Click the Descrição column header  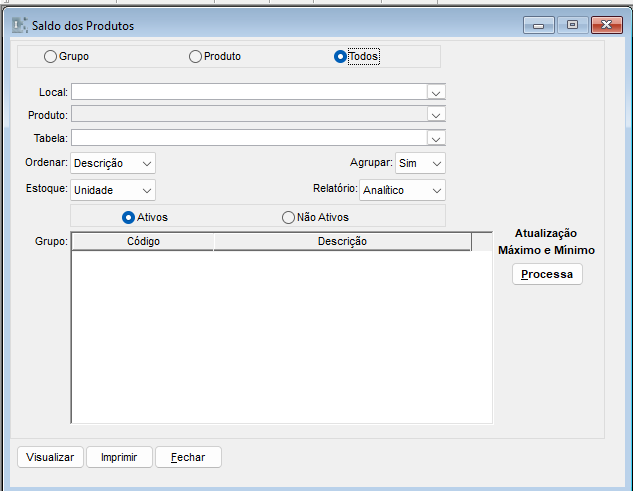click(x=342, y=241)
